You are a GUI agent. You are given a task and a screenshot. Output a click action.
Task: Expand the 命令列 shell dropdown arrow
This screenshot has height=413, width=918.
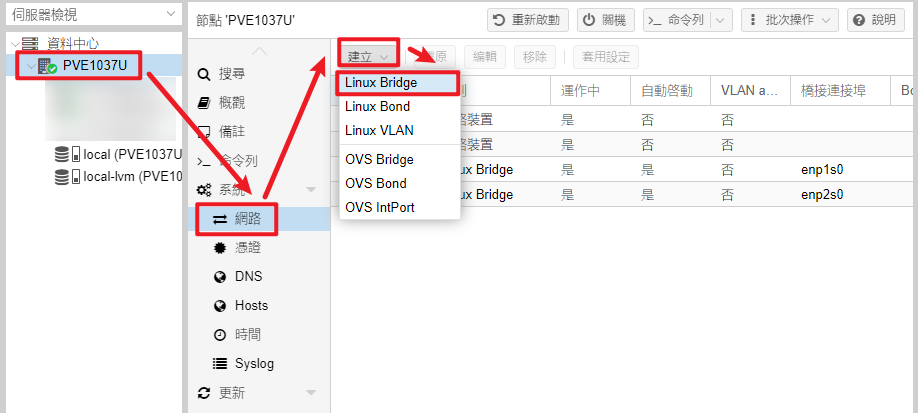point(722,20)
